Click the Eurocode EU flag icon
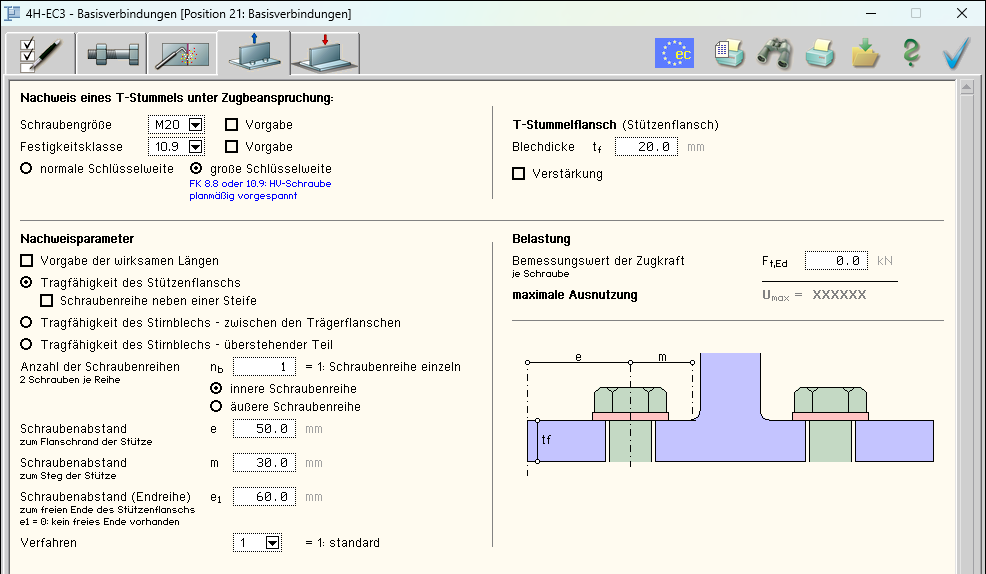Image resolution: width=986 pixels, height=574 pixels. [x=674, y=53]
